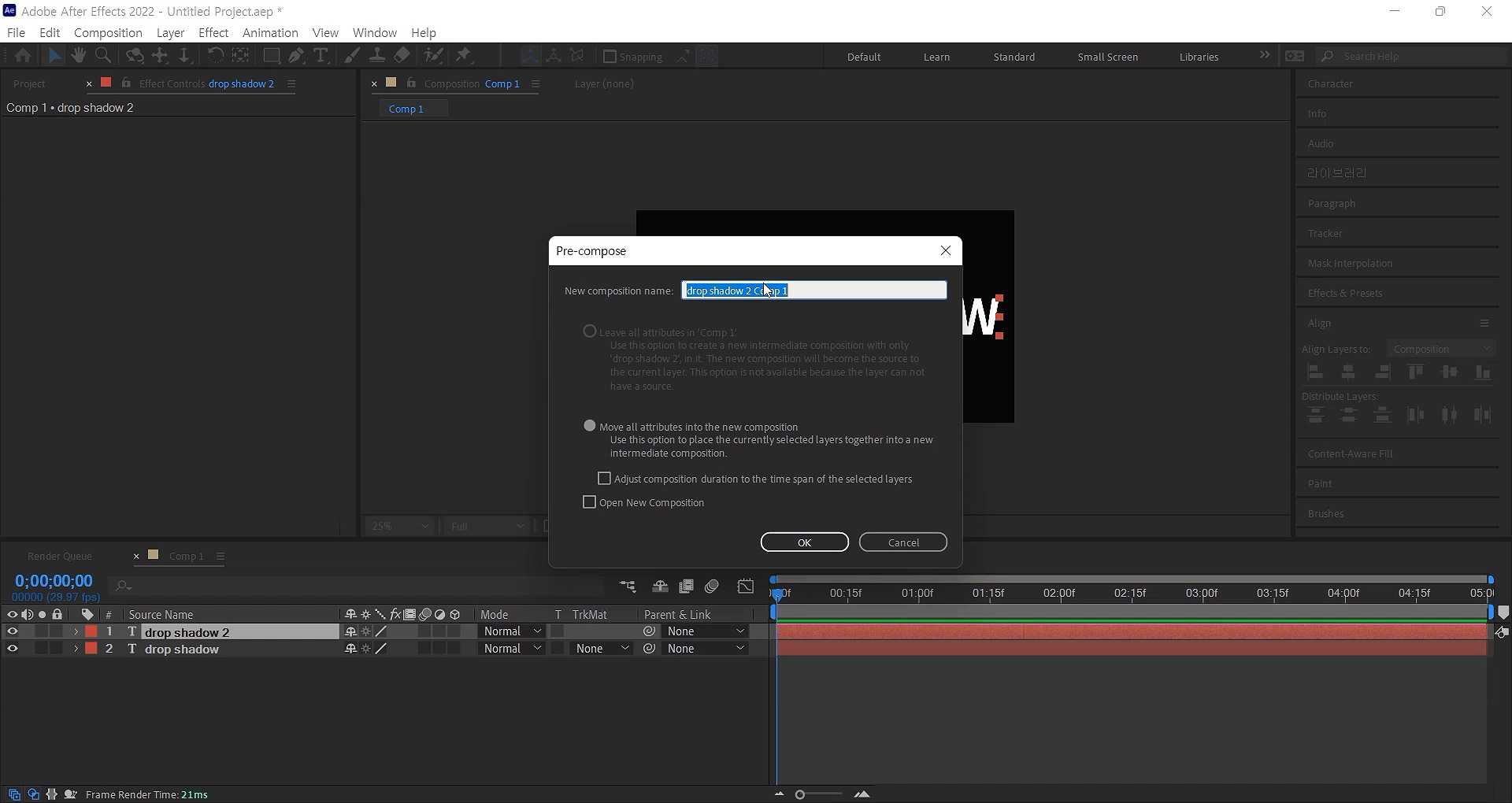Click the timeline zoom slider handle
Viewport: 1512px width, 803px height.
tap(800, 794)
